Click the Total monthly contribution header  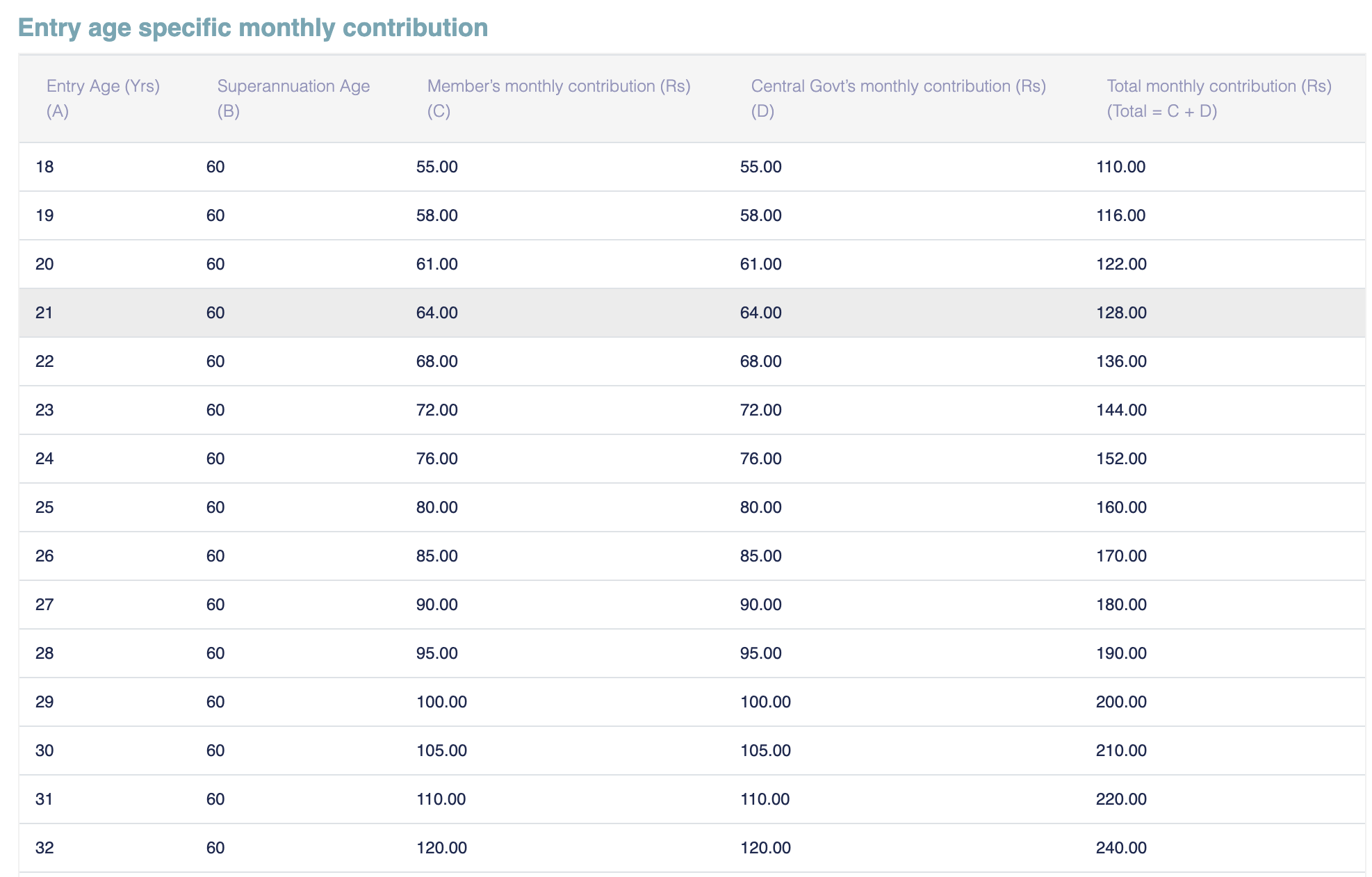pyautogui.click(x=1218, y=98)
